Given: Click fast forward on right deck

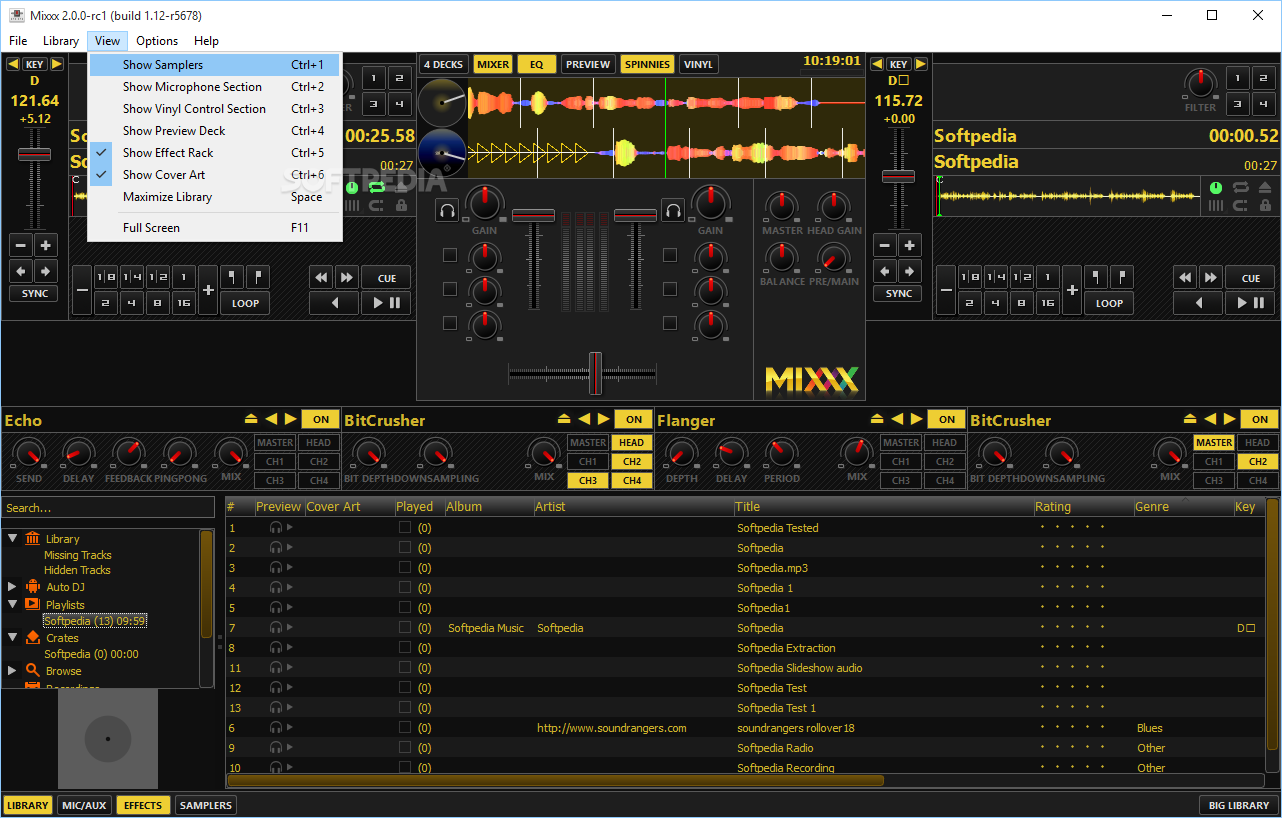Looking at the screenshot, I should [x=1210, y=278].
